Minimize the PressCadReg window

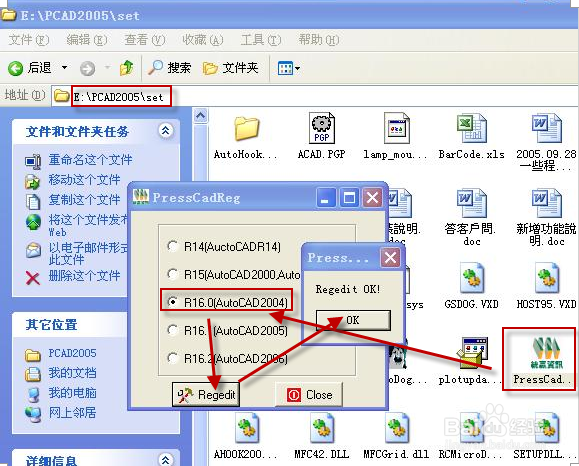coord(326,198)
